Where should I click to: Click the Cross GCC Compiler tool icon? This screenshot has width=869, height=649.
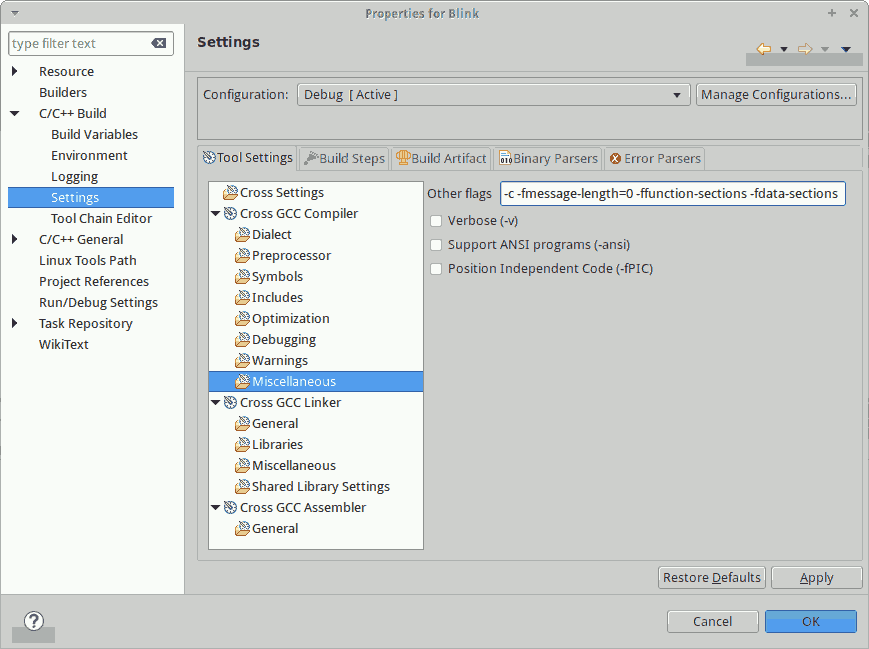(x=230, y=214)
